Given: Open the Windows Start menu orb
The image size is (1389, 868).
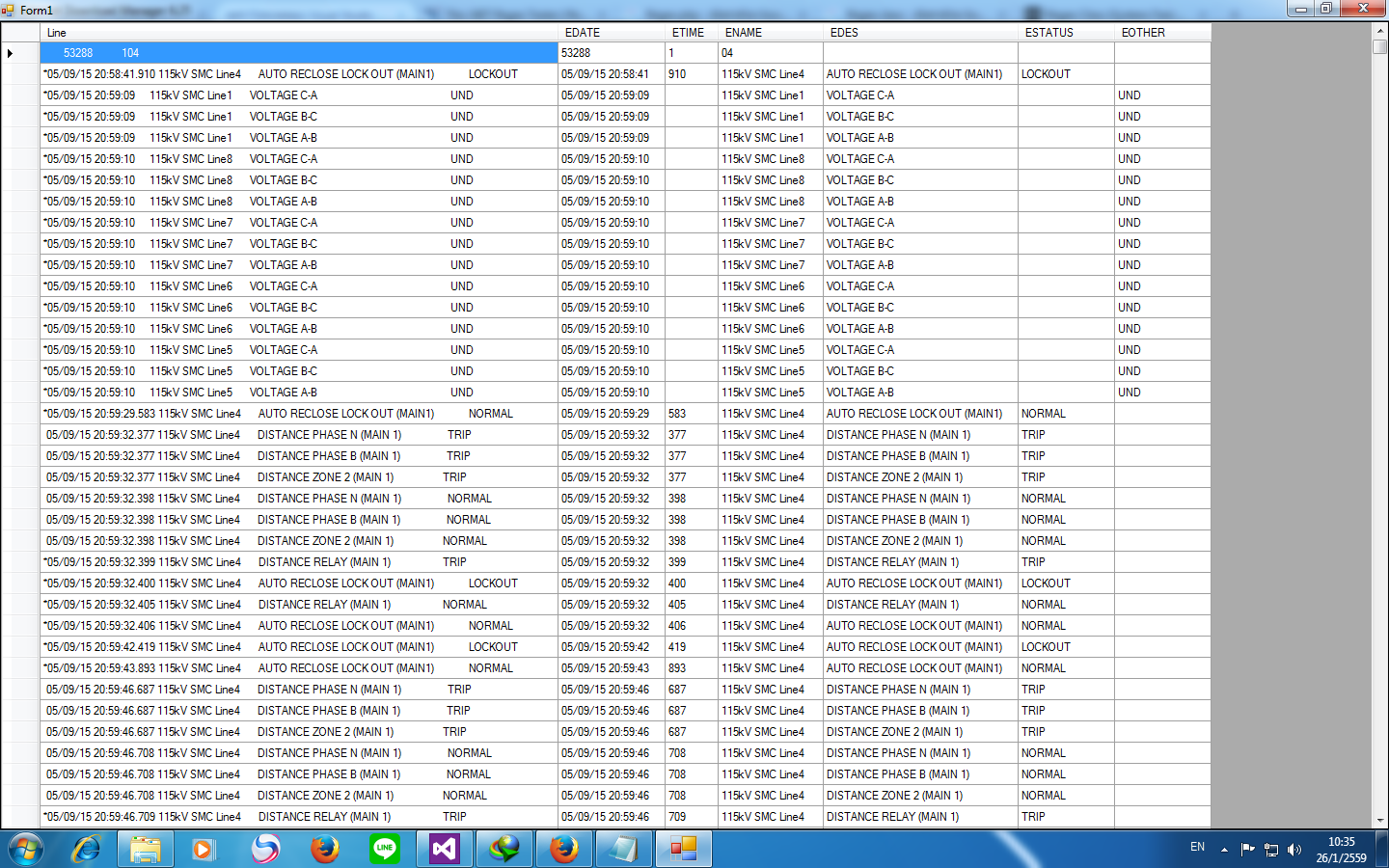Looking at the screenshot, I should click(x=26, y=850).
